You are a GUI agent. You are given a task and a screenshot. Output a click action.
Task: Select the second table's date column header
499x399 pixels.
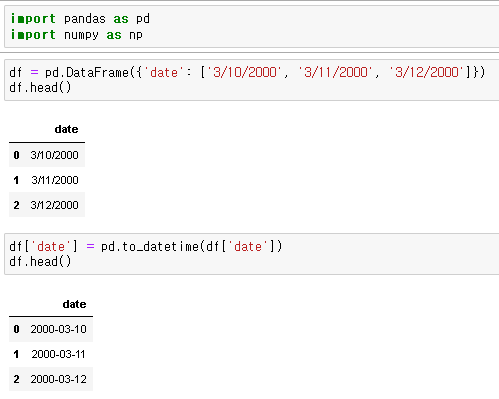[x=74, y=304]
